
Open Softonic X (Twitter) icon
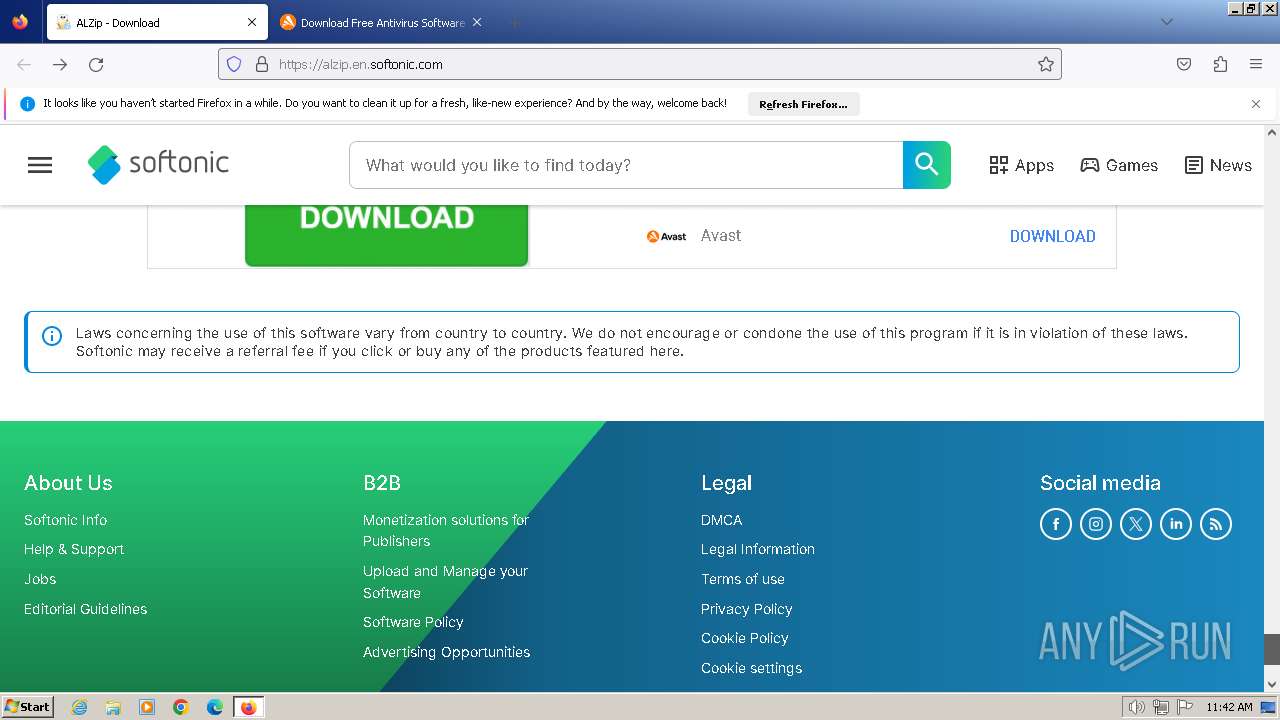click(x=1136, y=524)
